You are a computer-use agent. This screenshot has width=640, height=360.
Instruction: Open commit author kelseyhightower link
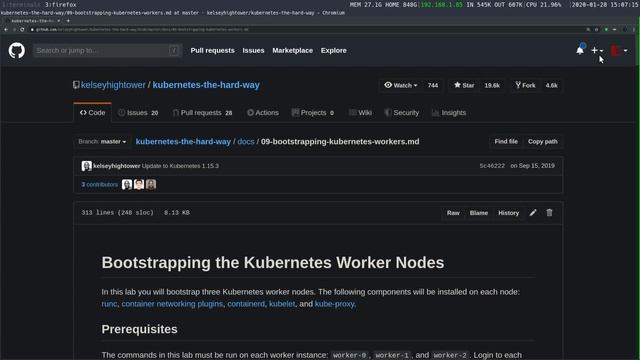tap(116, 166)
